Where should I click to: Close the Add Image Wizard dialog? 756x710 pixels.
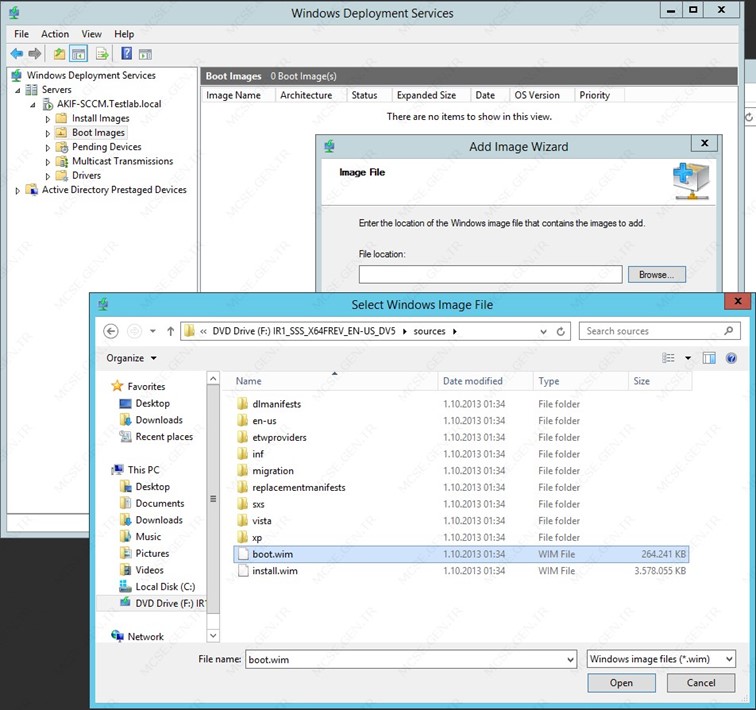704,143
